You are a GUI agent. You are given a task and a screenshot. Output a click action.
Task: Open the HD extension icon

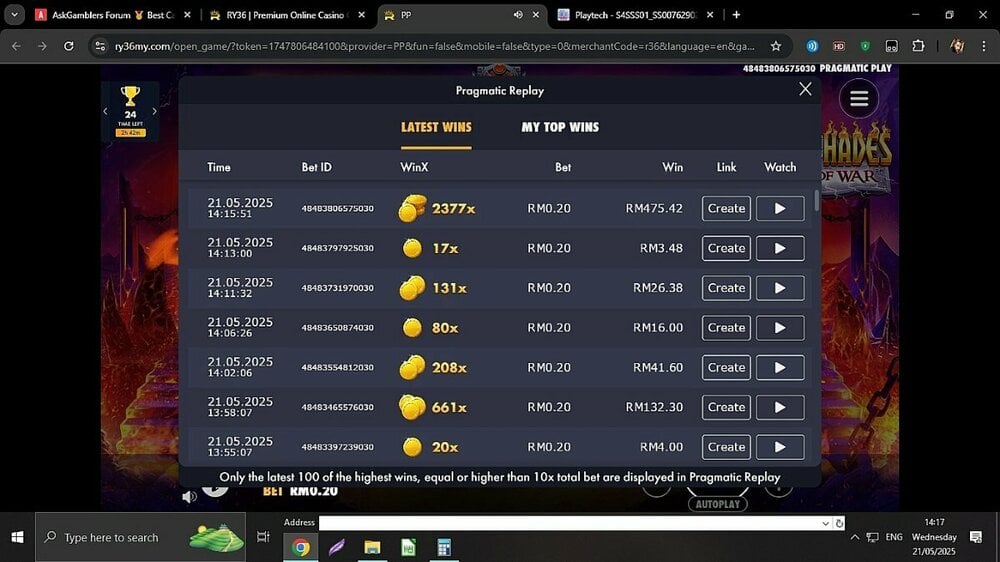pyautogui.click(x=839, y=46)
